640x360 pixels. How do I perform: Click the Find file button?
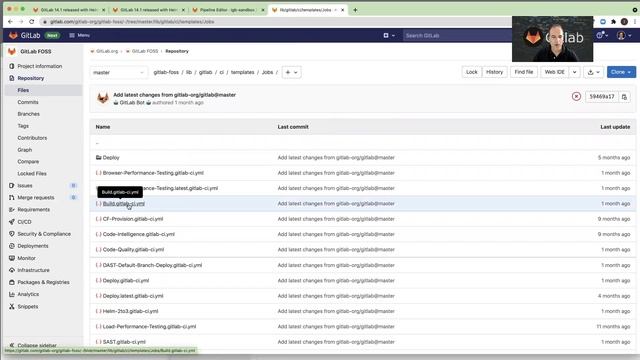(x=524, y=72)
